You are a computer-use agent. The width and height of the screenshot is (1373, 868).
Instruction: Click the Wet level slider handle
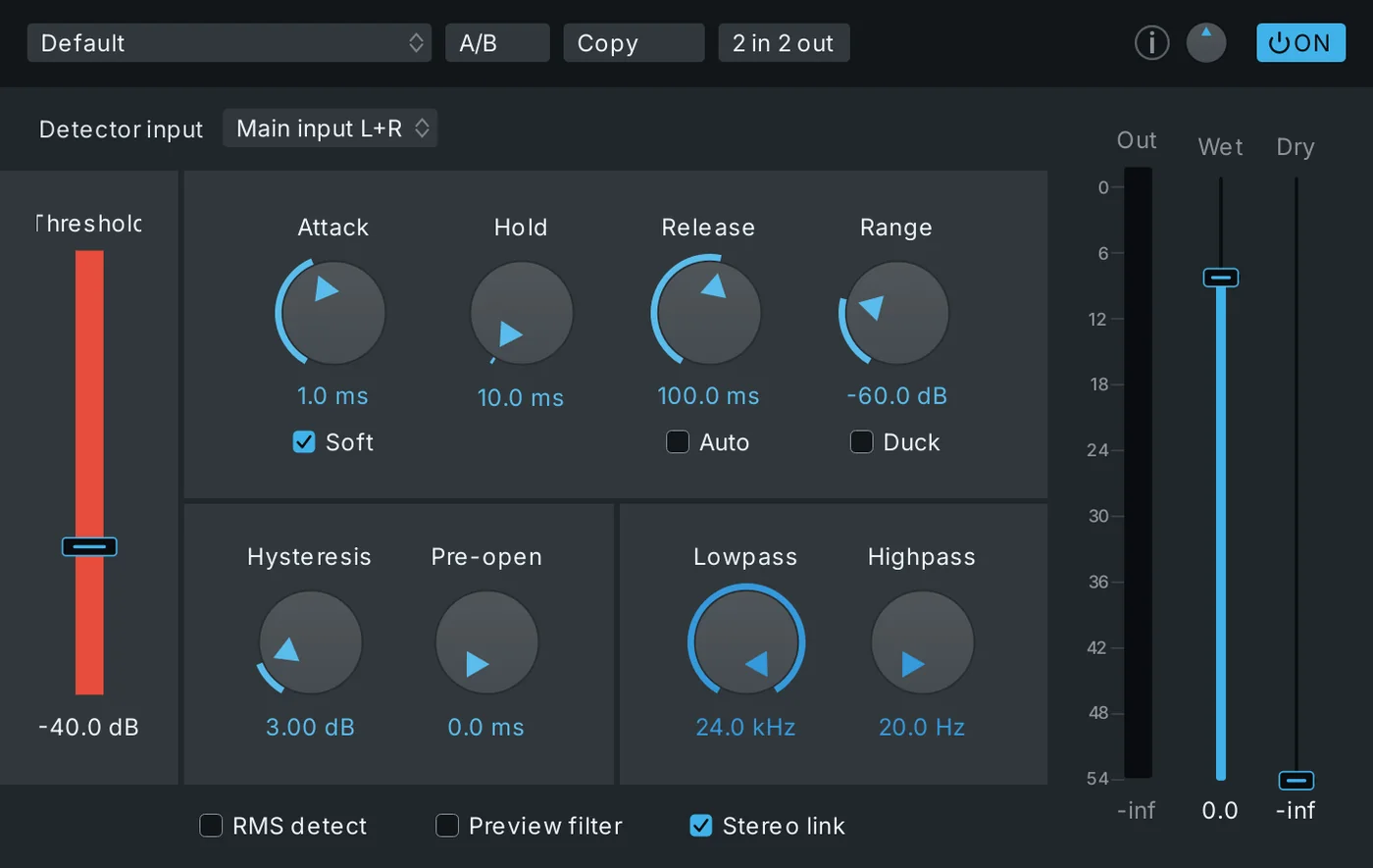tap(1221, 278)
